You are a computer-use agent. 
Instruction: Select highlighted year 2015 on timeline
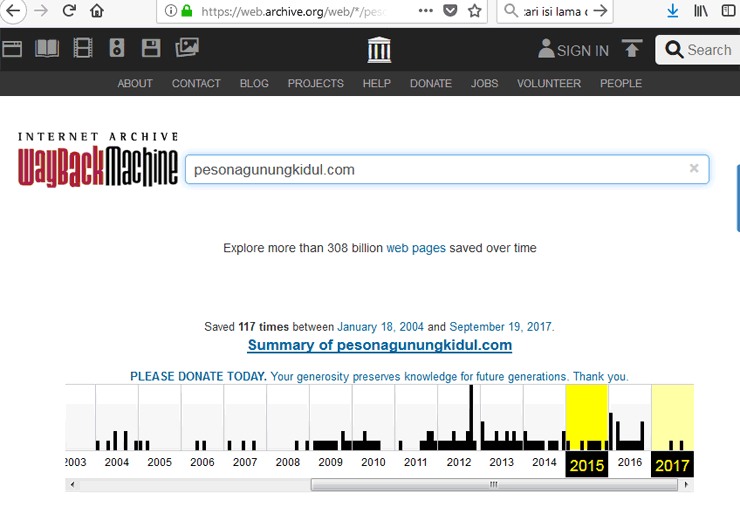[587, 465]
